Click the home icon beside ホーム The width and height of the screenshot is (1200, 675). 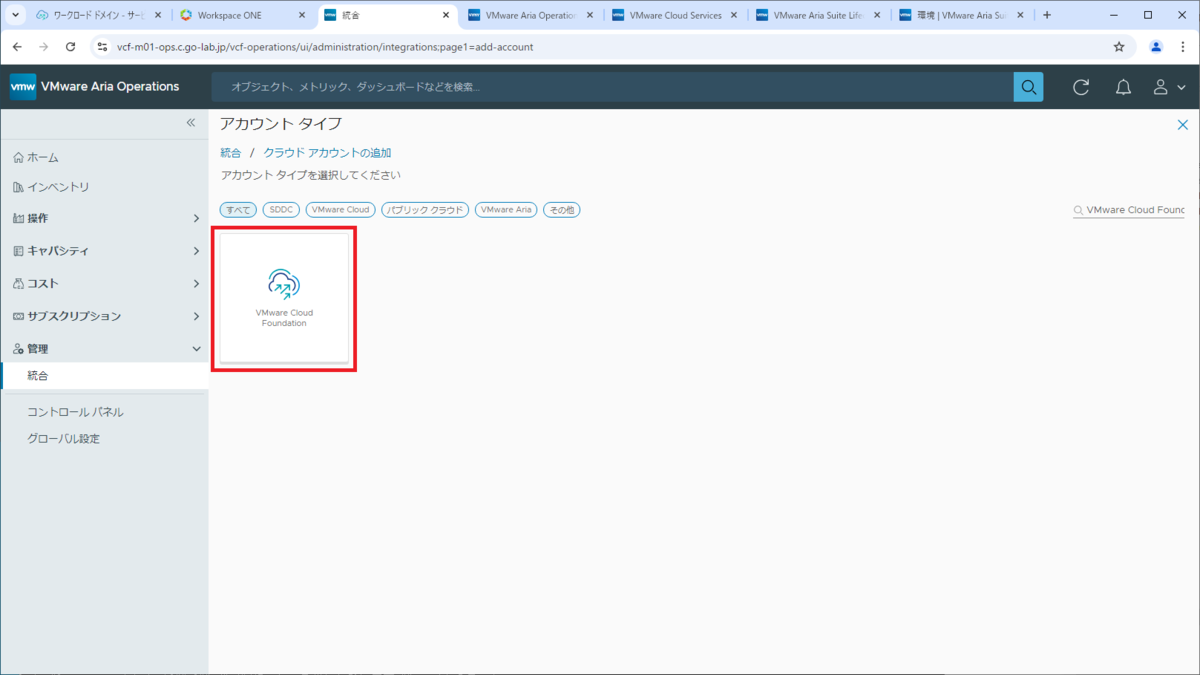pyautogui.click(x=18, y=157)
